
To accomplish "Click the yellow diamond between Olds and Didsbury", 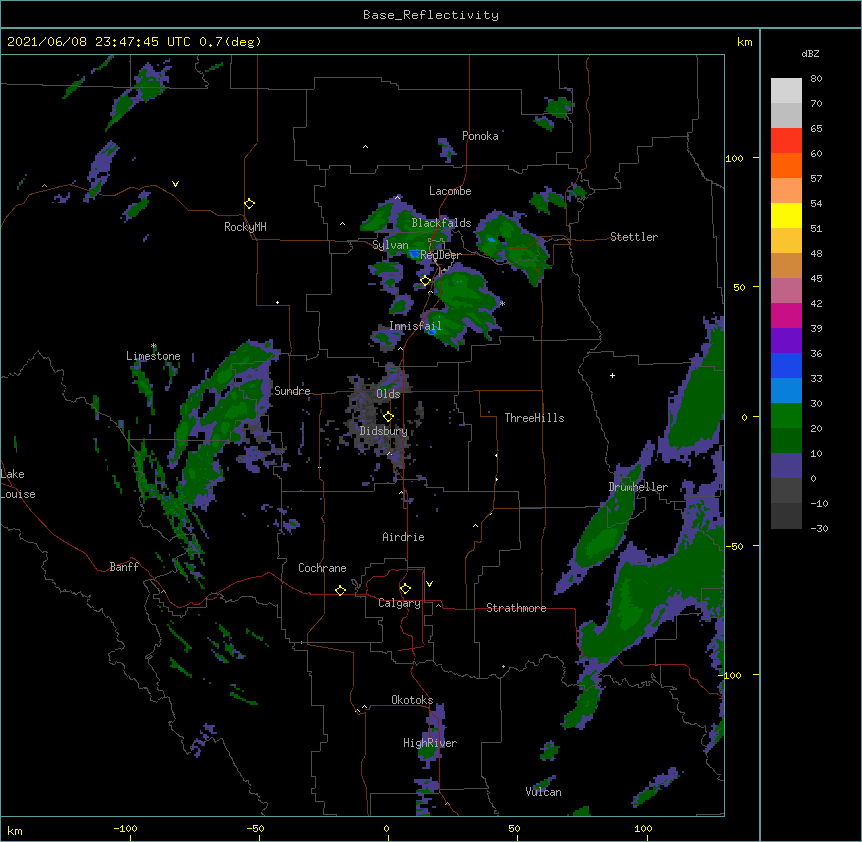I will 388,417.
